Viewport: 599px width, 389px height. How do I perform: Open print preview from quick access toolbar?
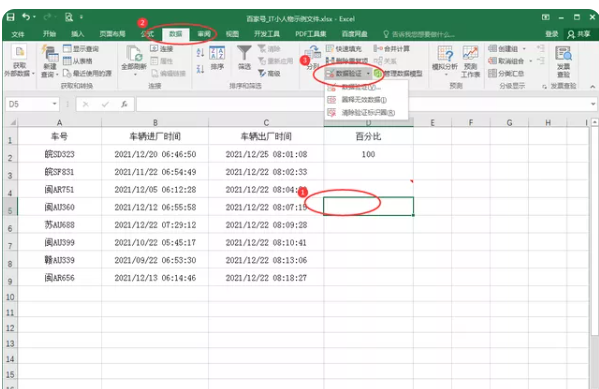[69, 17]
